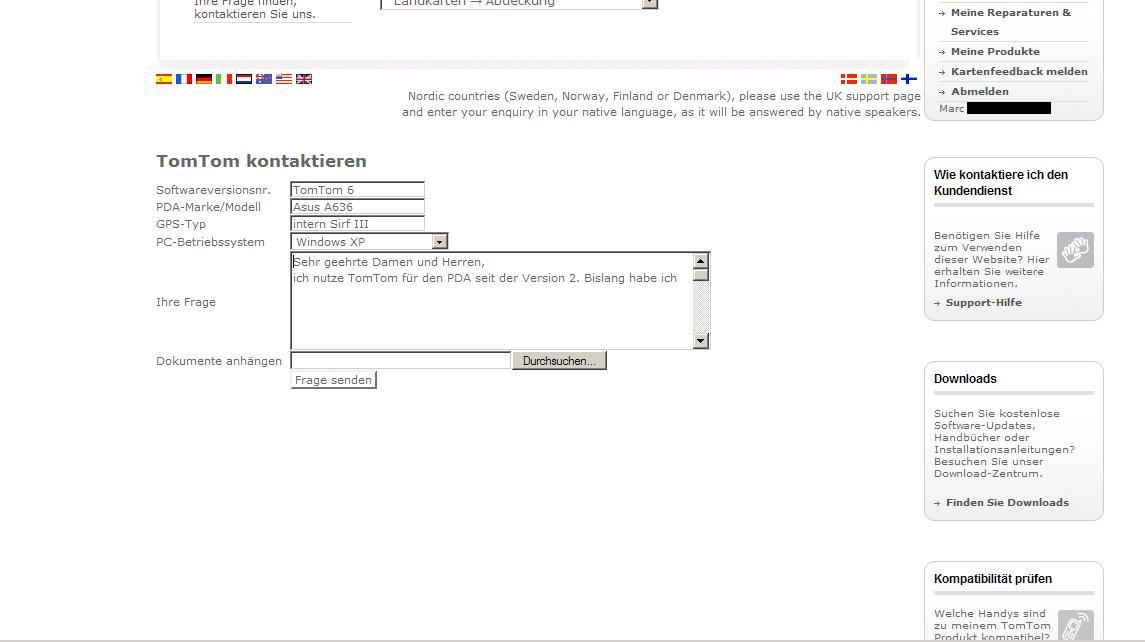The width and height of the screenshot is (1145, 642).
Task: Select the US flag language icon
Action: 284,79
